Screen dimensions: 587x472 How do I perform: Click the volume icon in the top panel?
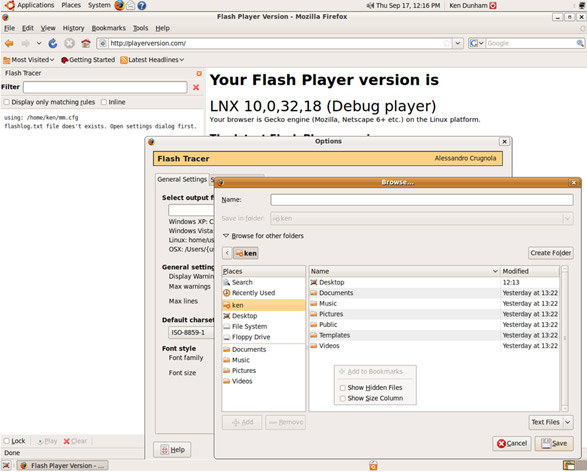pyautogui.click(x=370, y=5)
